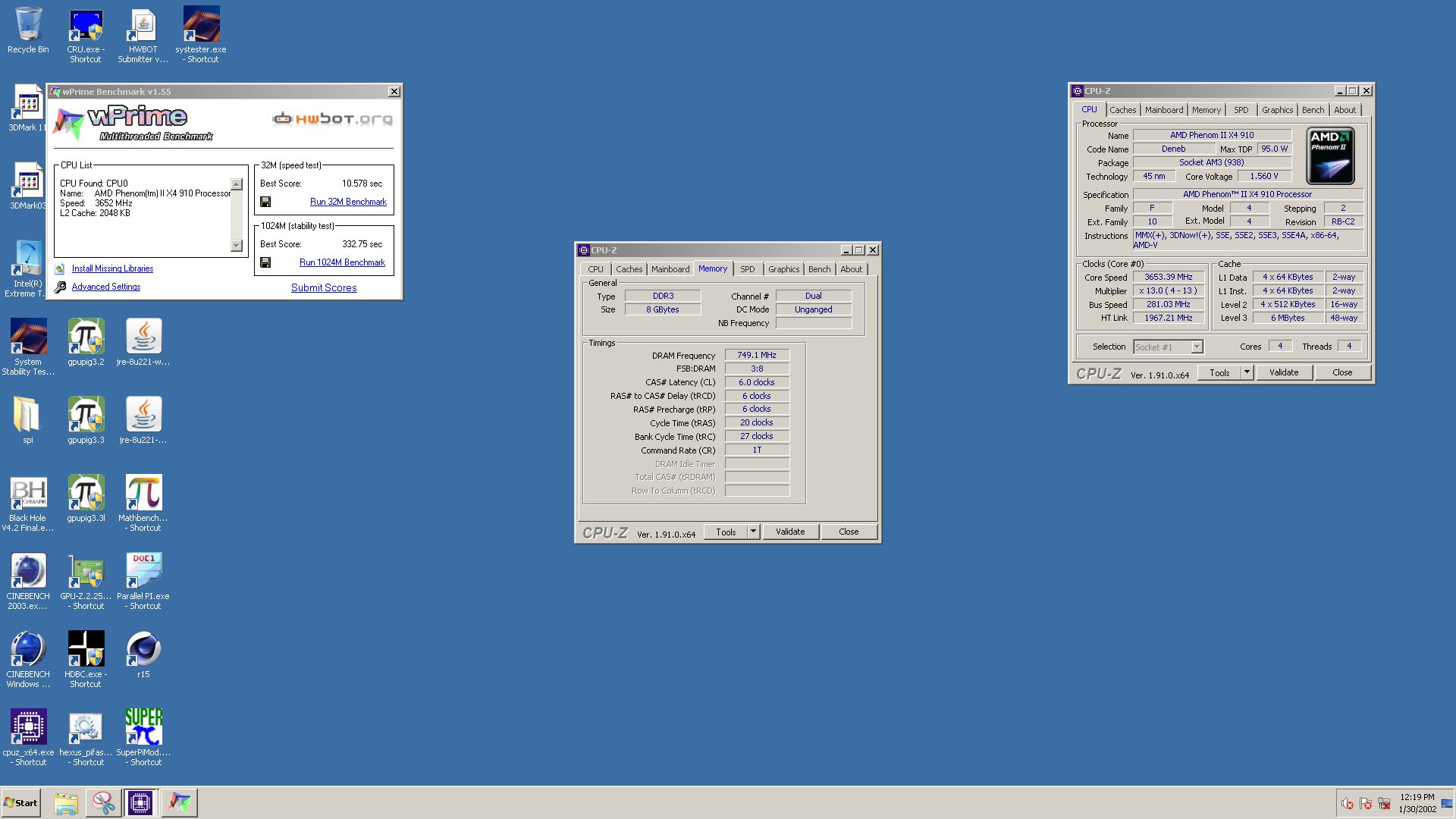This screenshot has height=819, width=1456.
Task: Close the wPrime Benchmark window
Action: (x=394, y=92)
